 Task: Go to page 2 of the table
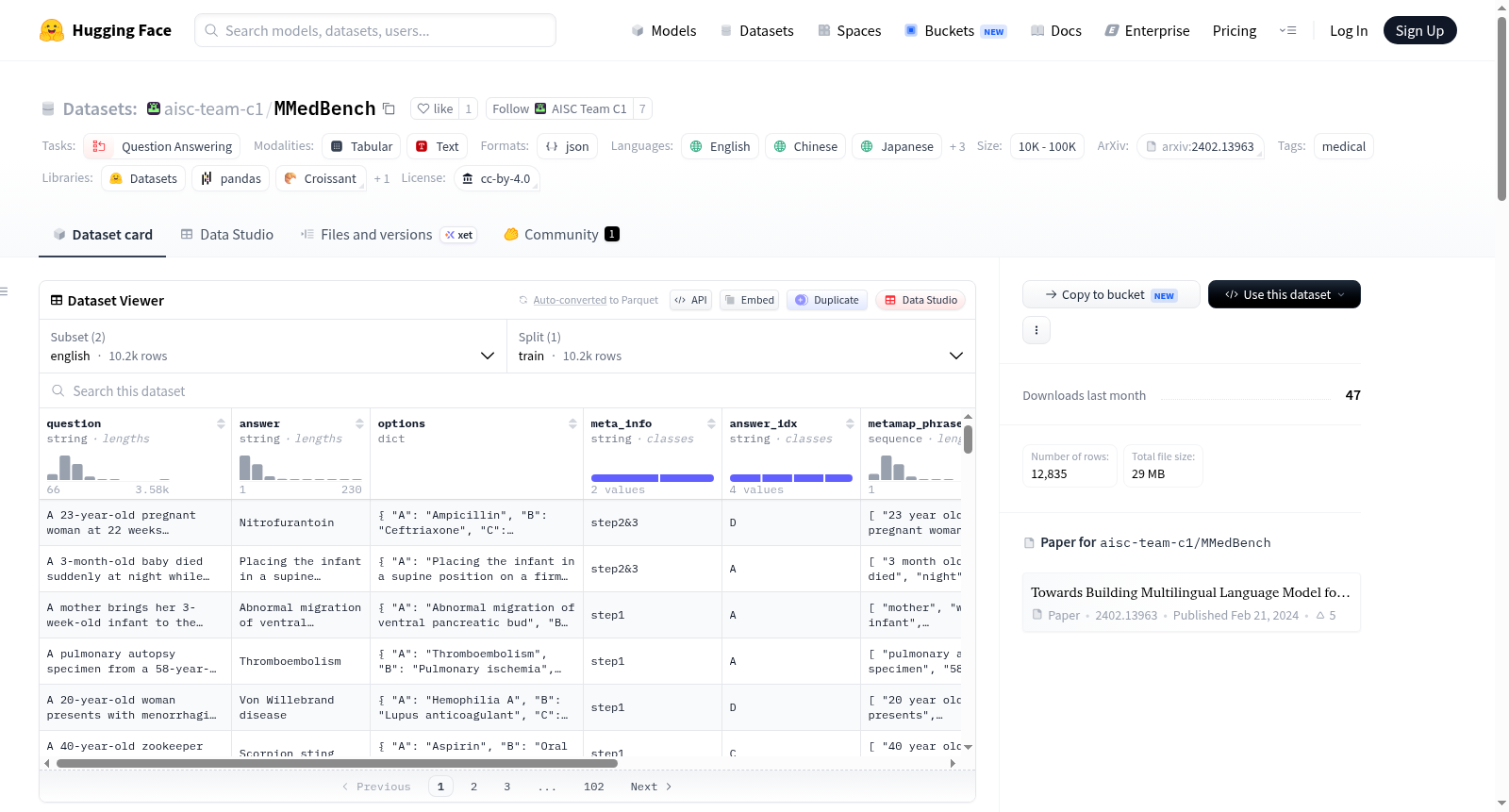(473, 787)
